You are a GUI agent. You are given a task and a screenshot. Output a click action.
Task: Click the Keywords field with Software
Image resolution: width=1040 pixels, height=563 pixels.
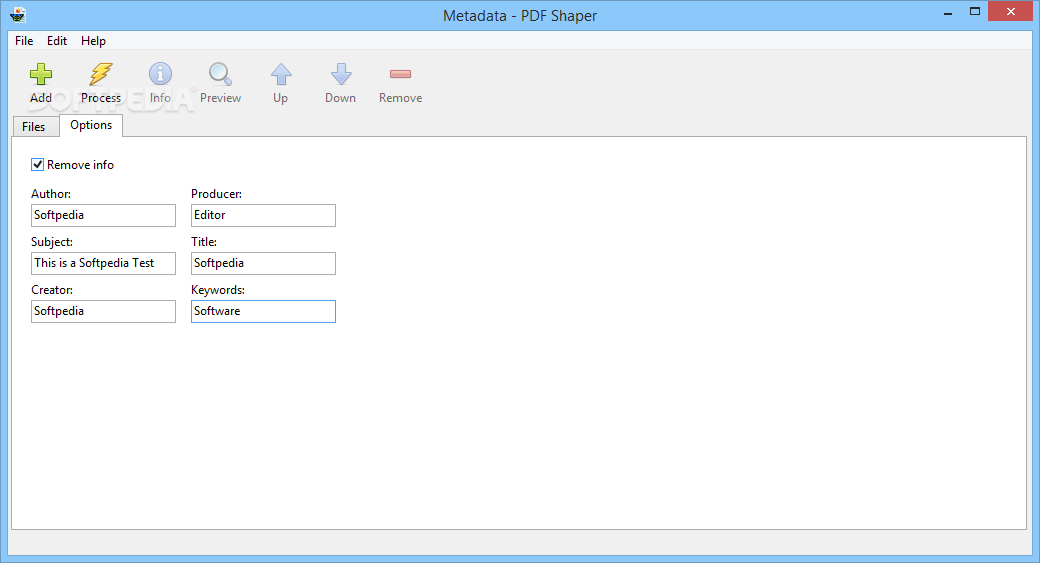[263, 312]
